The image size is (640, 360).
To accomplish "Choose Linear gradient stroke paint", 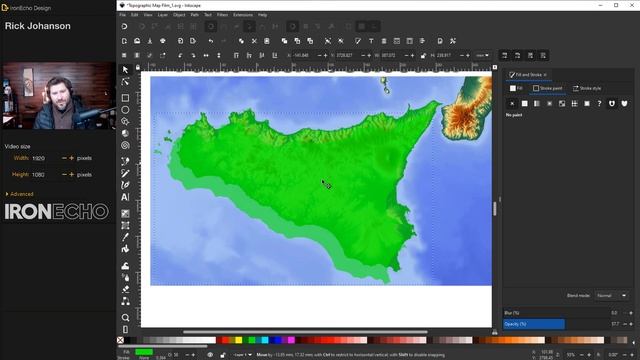I will coord(537,104).
